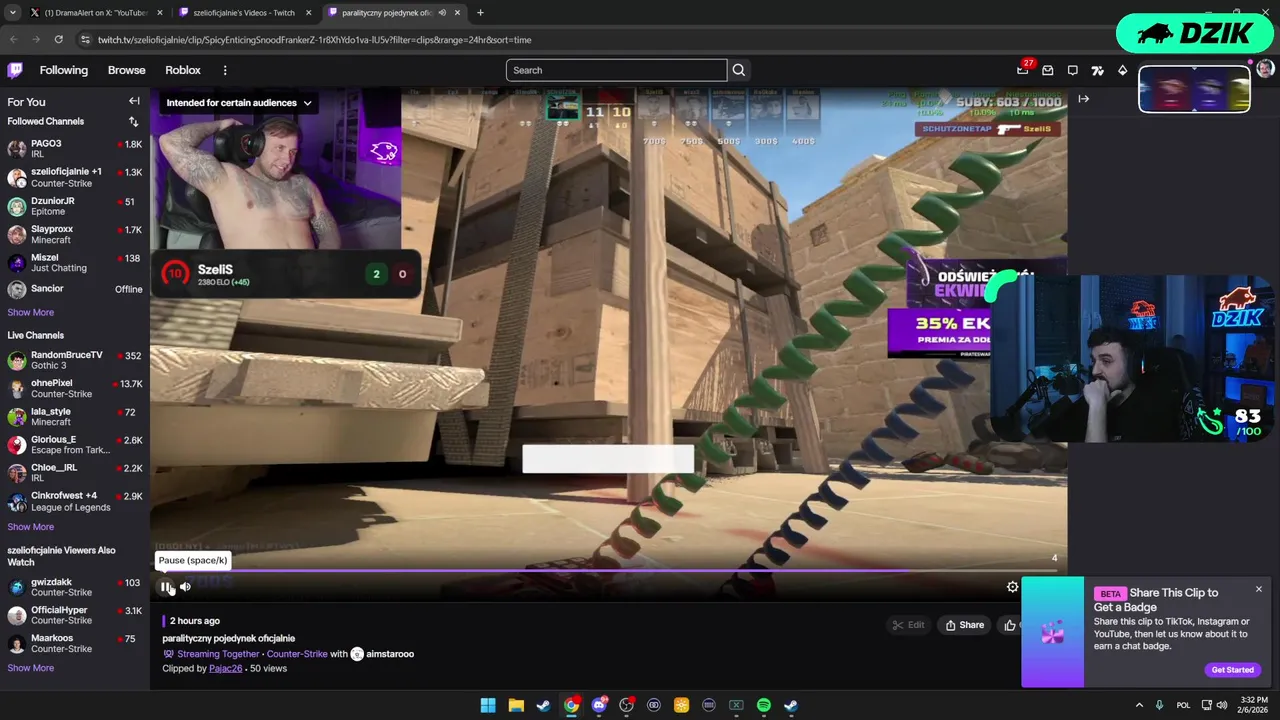The width and height of the screenshot is (1280, 720).
Task: Open browser tab search dropdown
Action: (12, 13)
